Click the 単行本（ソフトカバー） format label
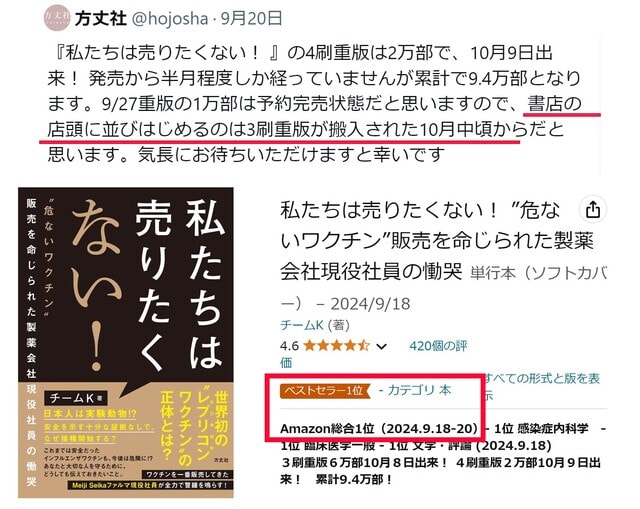This screenshot has height=509, width=640. pos(539,273)
